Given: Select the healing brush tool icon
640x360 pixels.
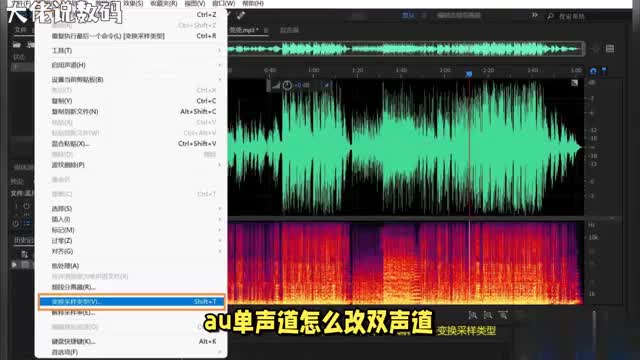Looking at the screenshot, I should tap(241, 16).
